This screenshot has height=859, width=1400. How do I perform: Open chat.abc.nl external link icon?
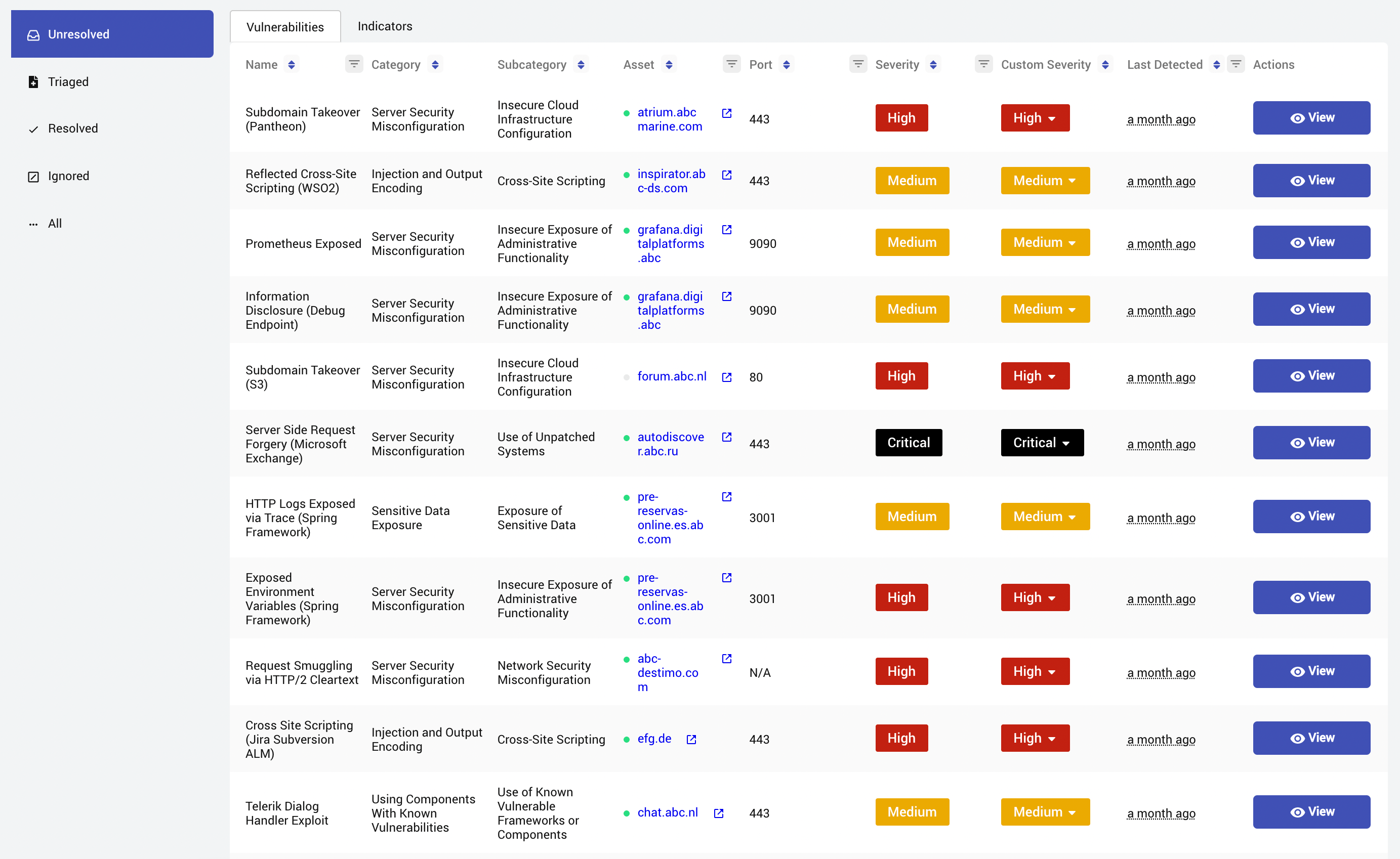(718, 813)
